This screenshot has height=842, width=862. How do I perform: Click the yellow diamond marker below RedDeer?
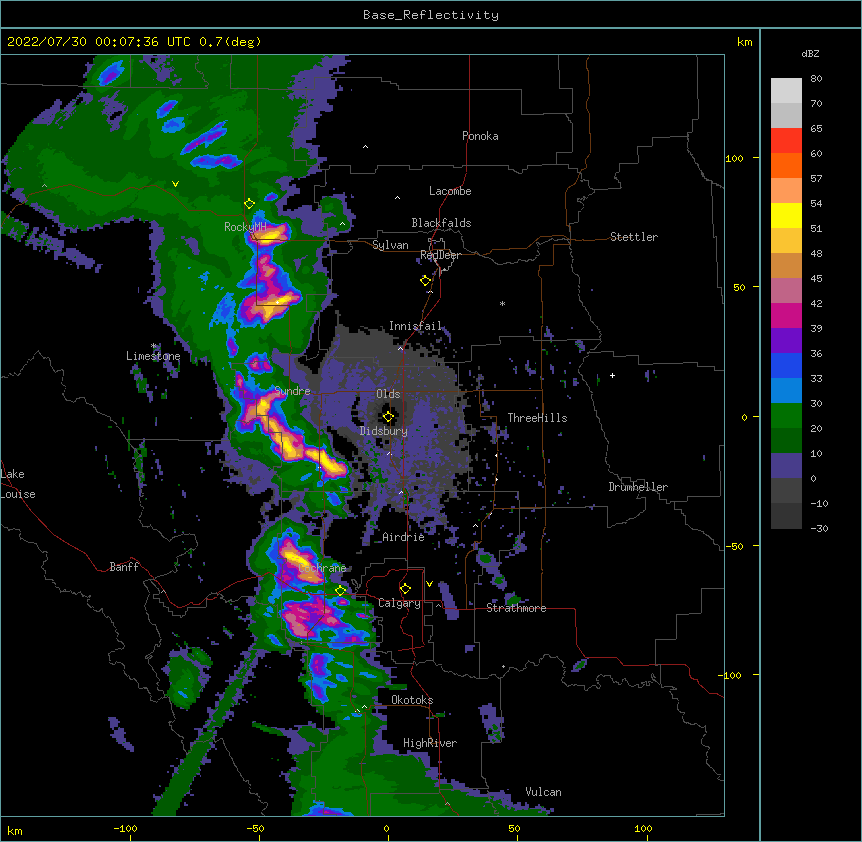pyautogui.click(x=425, y=281)
